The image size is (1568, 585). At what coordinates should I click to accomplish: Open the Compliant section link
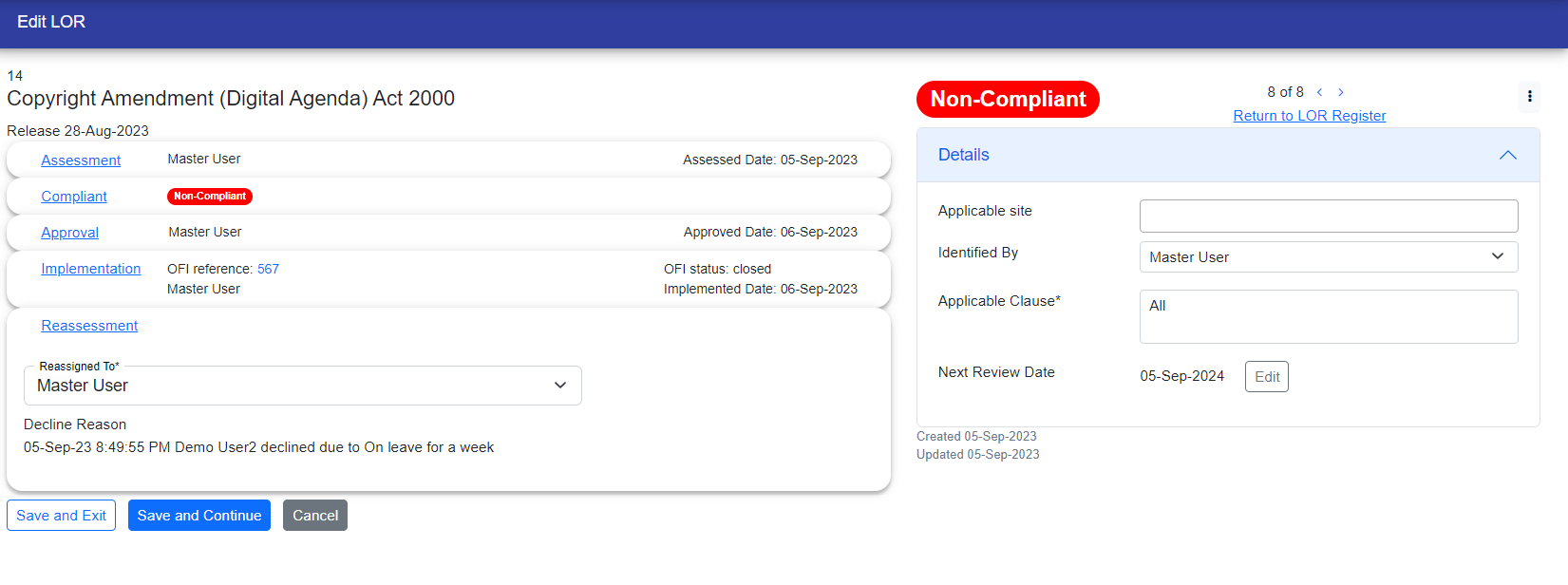pyautogui.click(x=74, y=197)
